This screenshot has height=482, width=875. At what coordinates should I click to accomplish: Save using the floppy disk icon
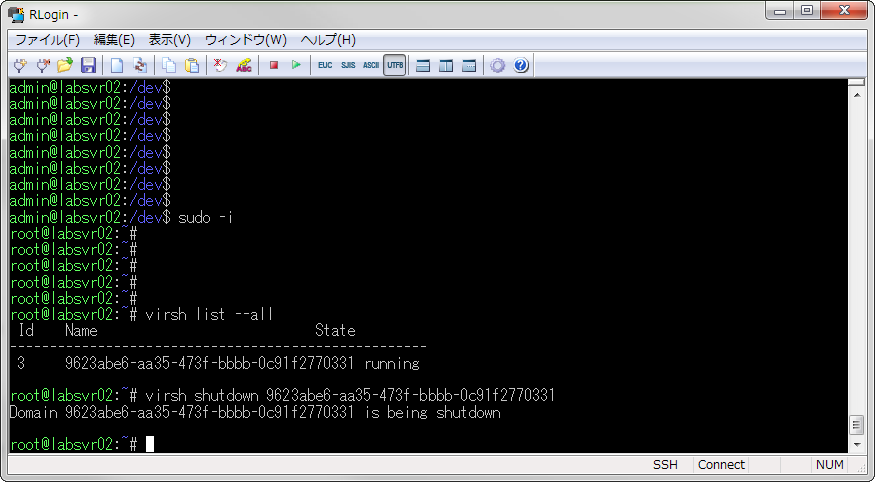(88, 66)
